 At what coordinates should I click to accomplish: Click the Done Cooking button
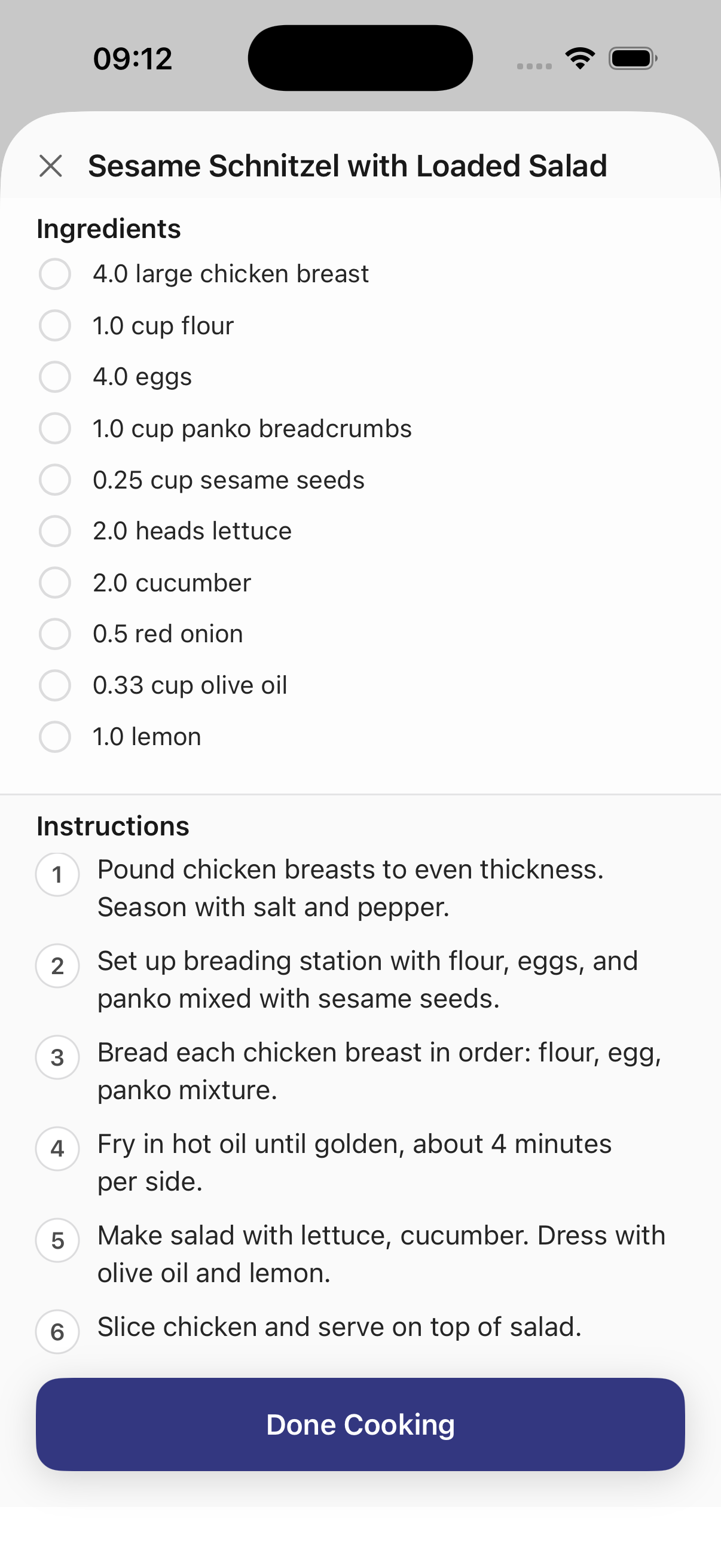click(360, 1425)
